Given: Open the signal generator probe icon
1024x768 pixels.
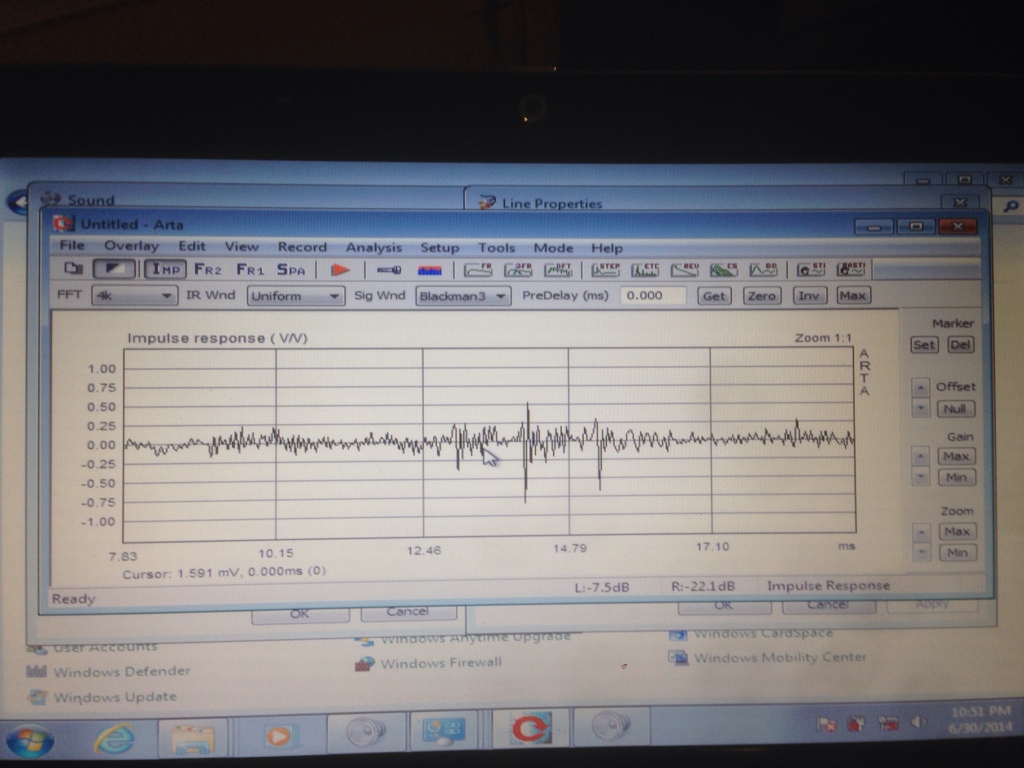Looking at the screenshot, I should 389,270.
